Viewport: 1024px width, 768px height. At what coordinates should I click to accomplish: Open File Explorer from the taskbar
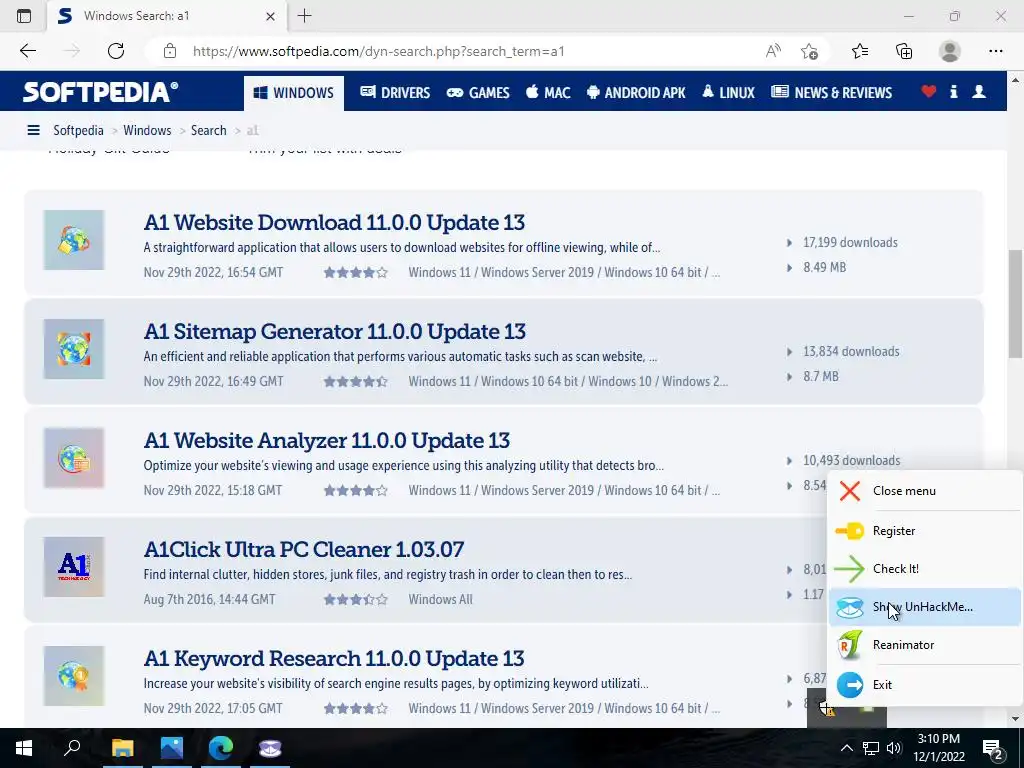tap(123, 748)
